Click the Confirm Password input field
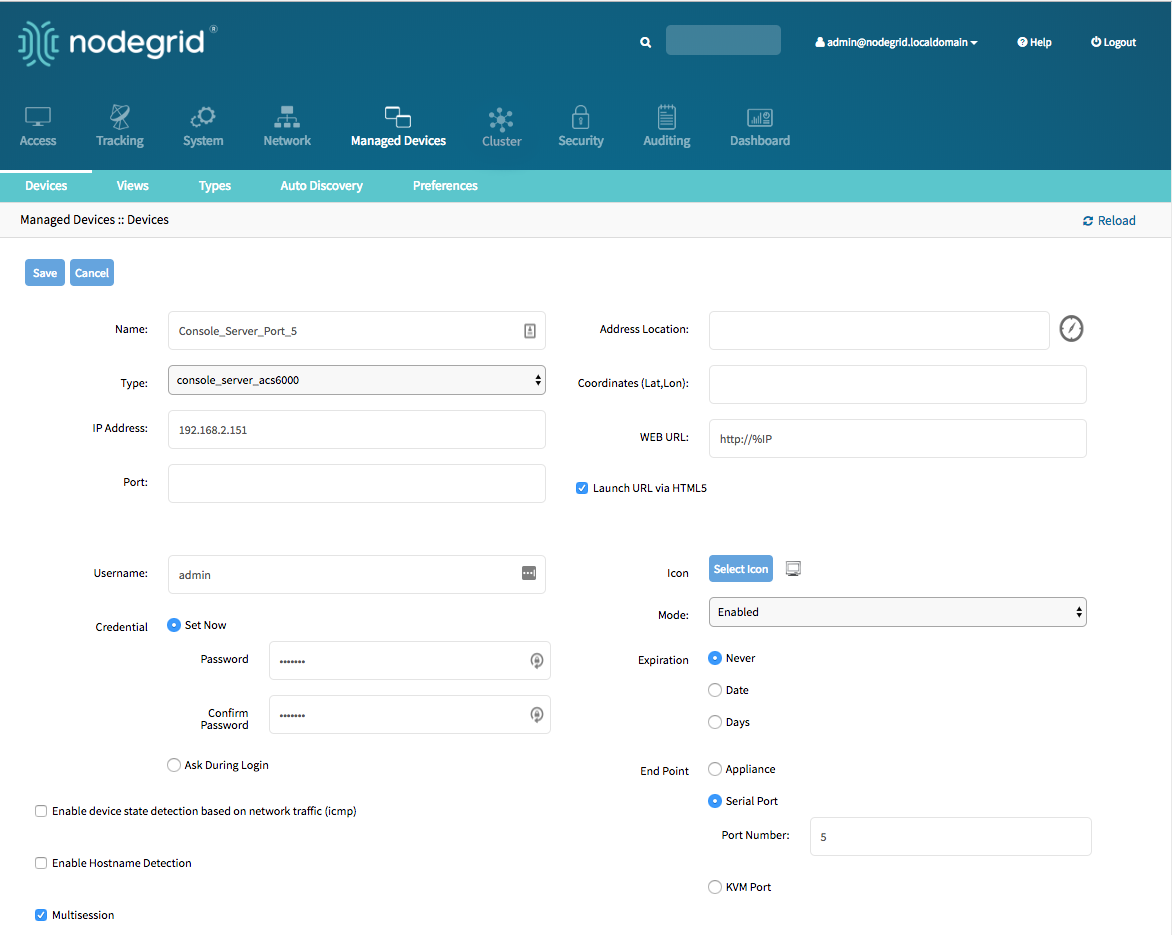This screenshot has width=1172, height=935. click(410, 715)
